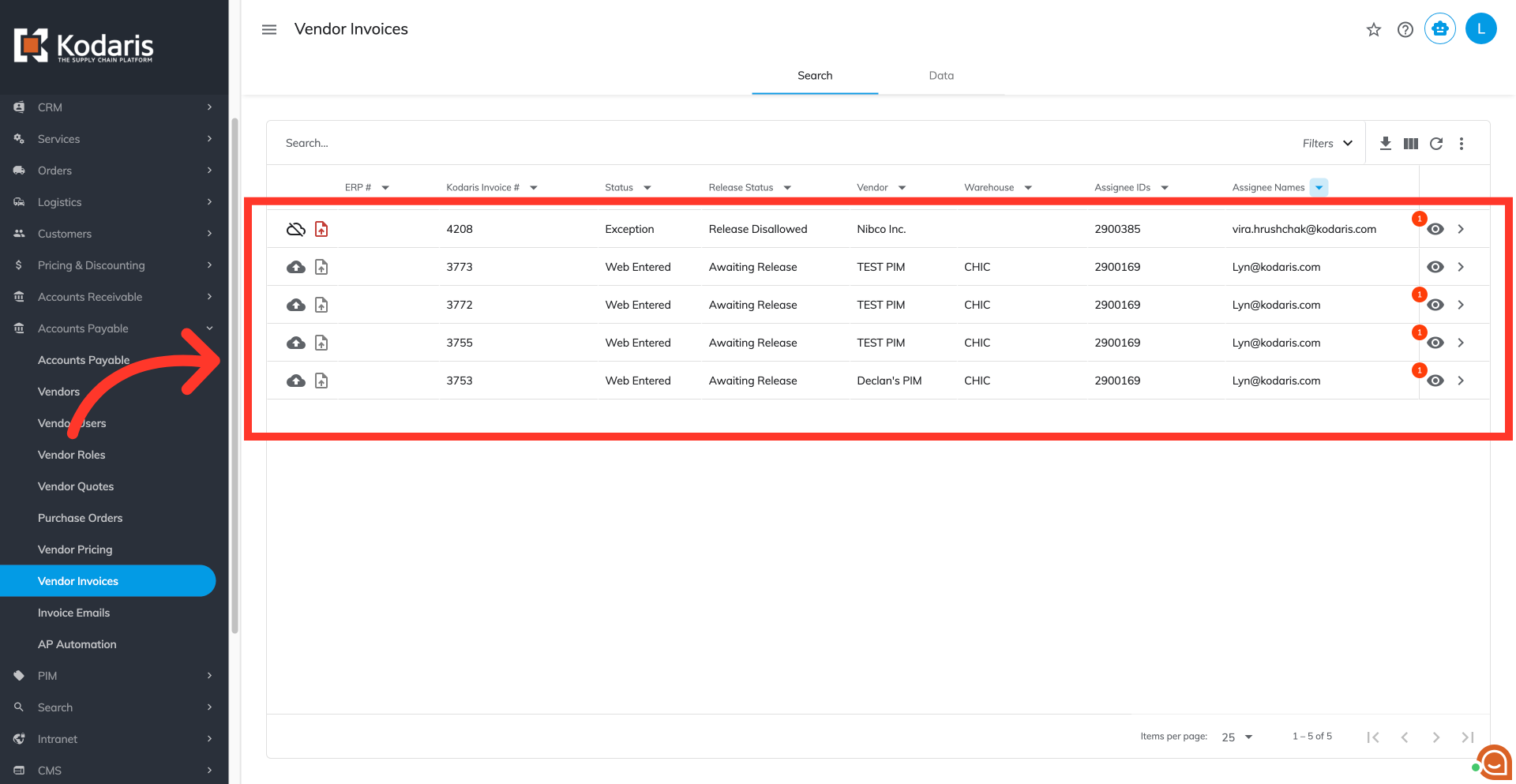Open Assignee IDs column dropdown
The height and width of the screenshot is (784, 1516).
tap(1165, 188)
